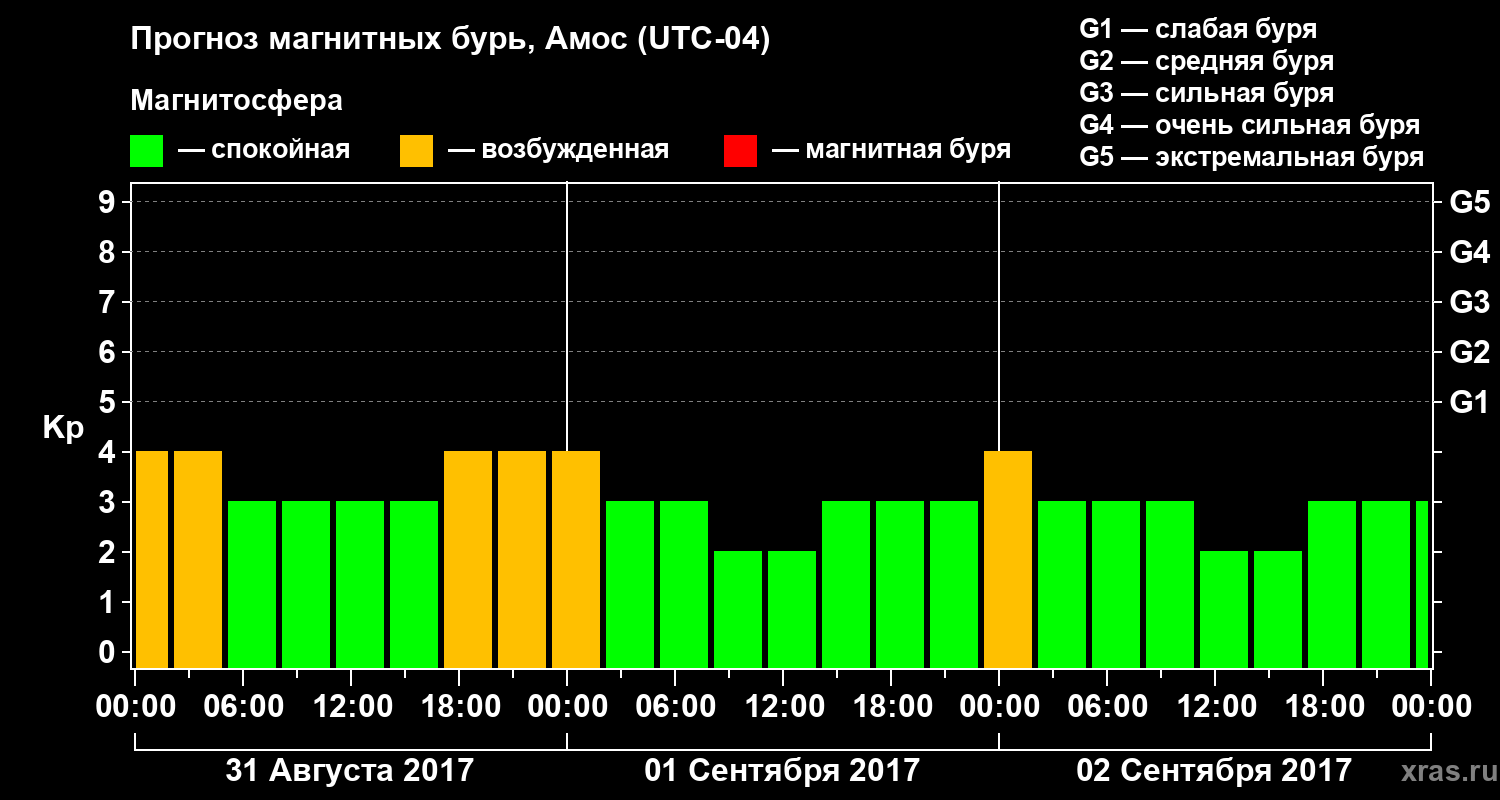The height and width of the screenshot is (800, 1500).
Task: Click the orange bar starting 00:00 on 02 Сентября
Action: (1008, 560)
